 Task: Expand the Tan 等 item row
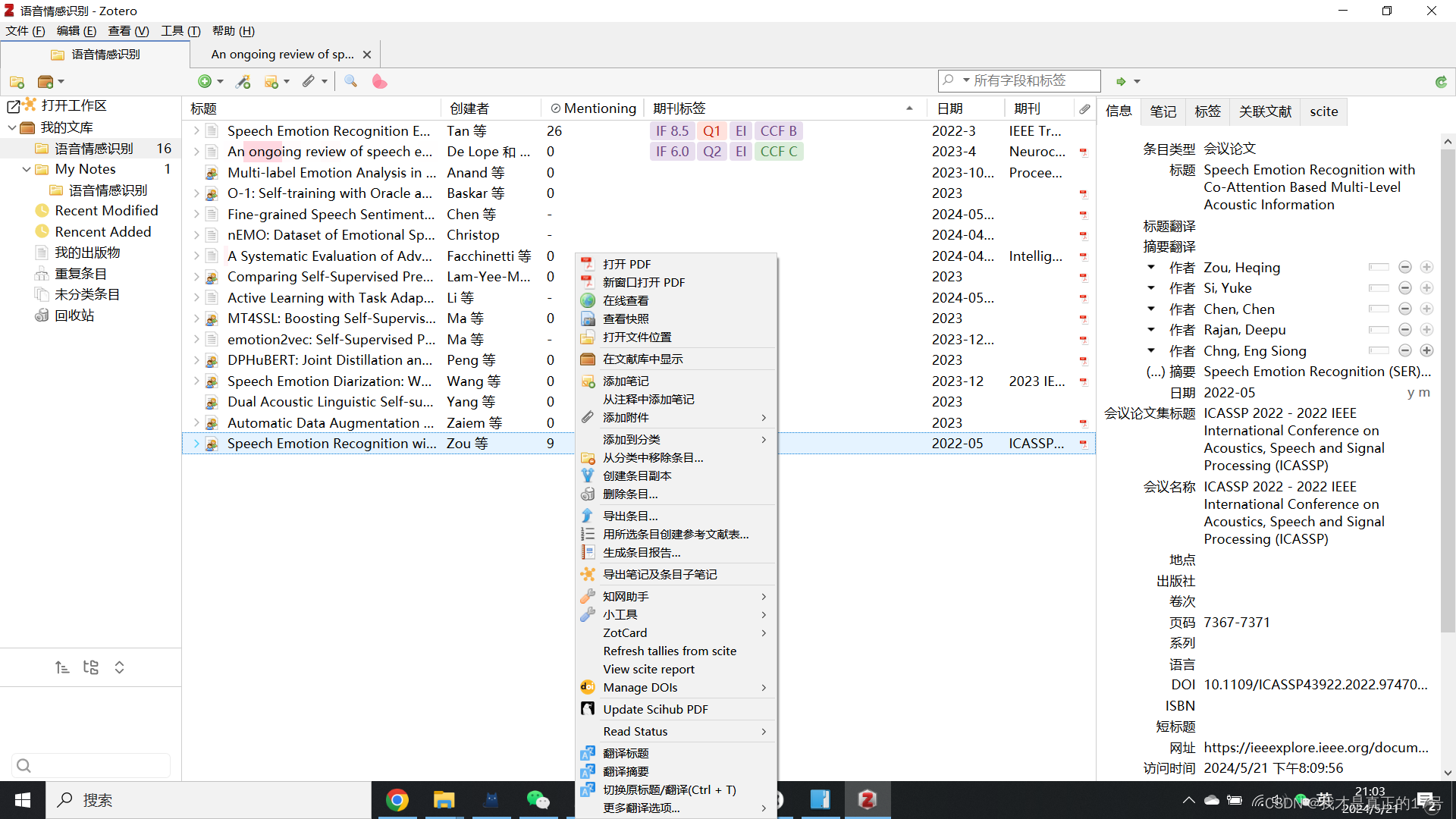point(196,131)
